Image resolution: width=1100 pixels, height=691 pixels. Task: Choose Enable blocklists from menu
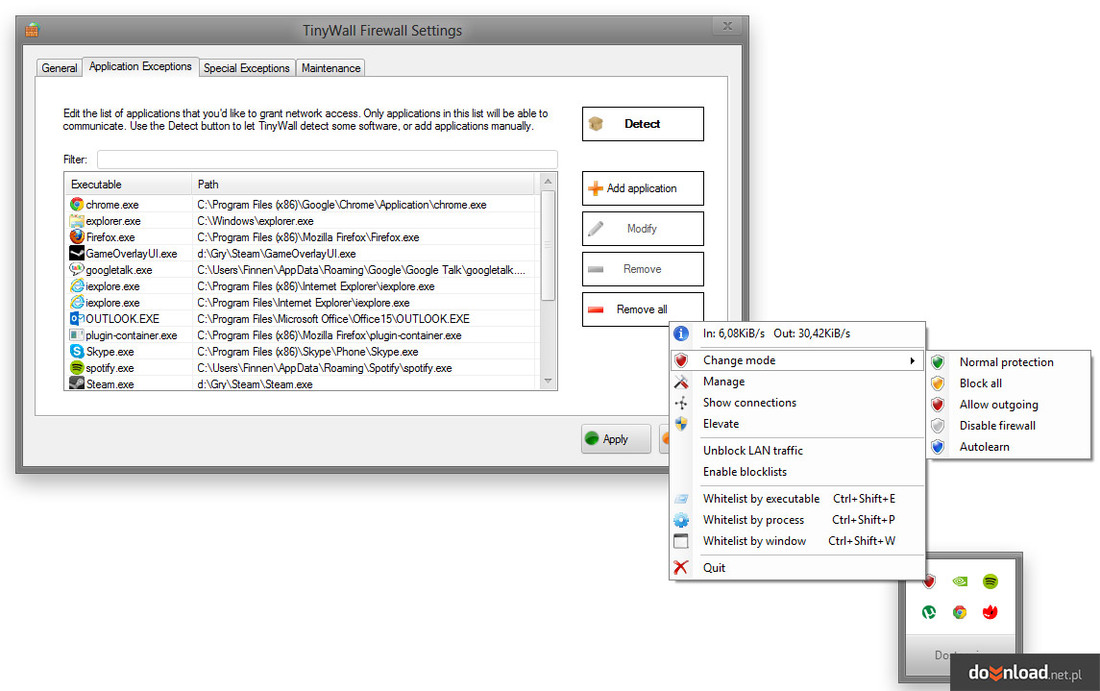[745, 471]
